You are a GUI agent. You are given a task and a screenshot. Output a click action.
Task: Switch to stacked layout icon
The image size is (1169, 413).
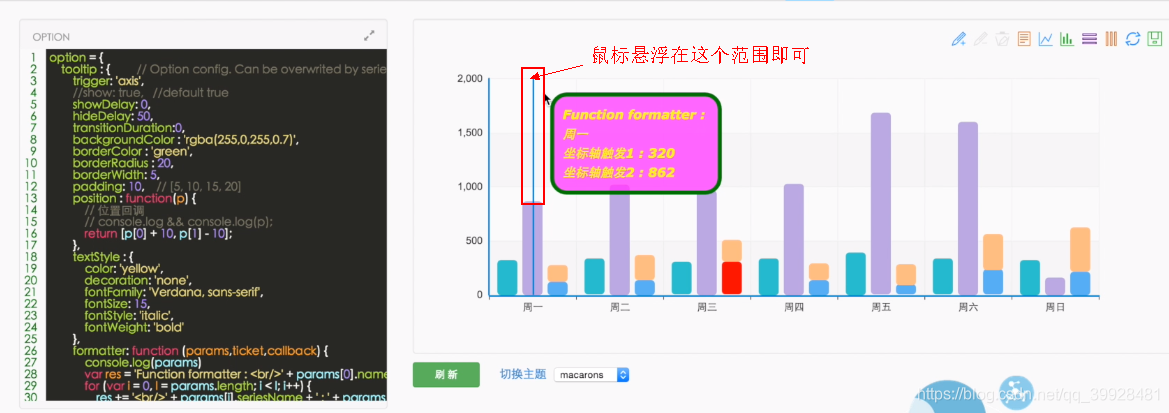tap(1089, 38)
